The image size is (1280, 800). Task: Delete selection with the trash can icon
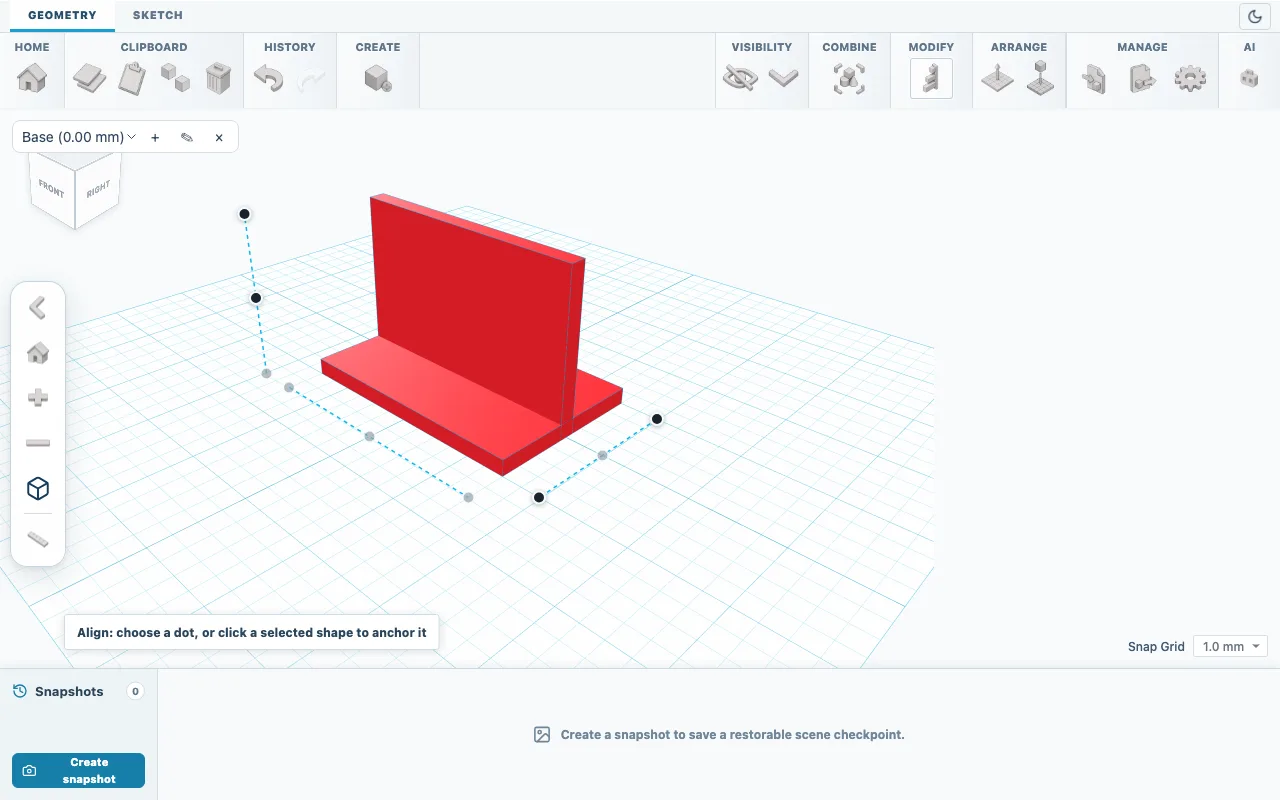(218, 78)
